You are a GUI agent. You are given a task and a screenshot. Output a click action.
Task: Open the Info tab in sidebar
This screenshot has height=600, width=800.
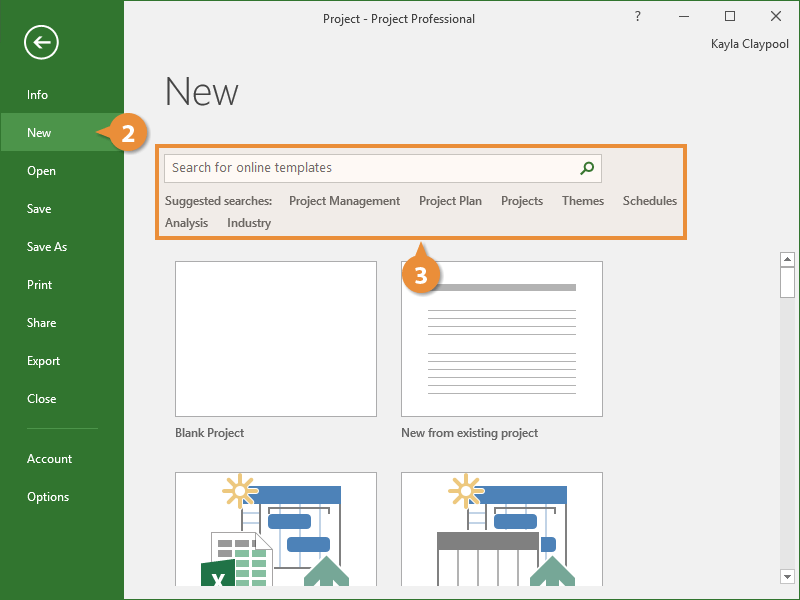(37, 95)
